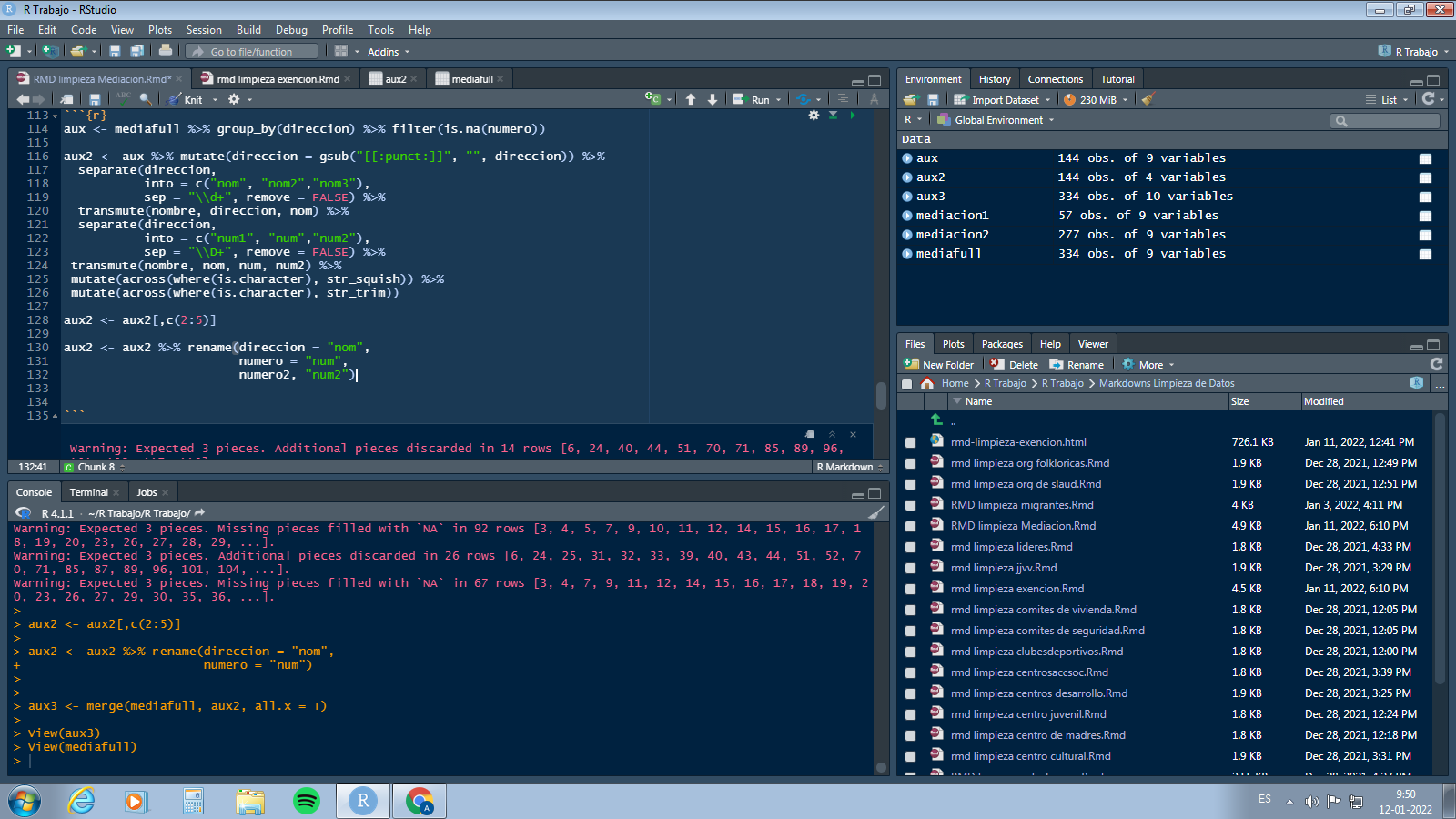Tick checkbox for RMD limpieza migrantes.Rmd
The image size is (1456, 819).
click(910, 505)
